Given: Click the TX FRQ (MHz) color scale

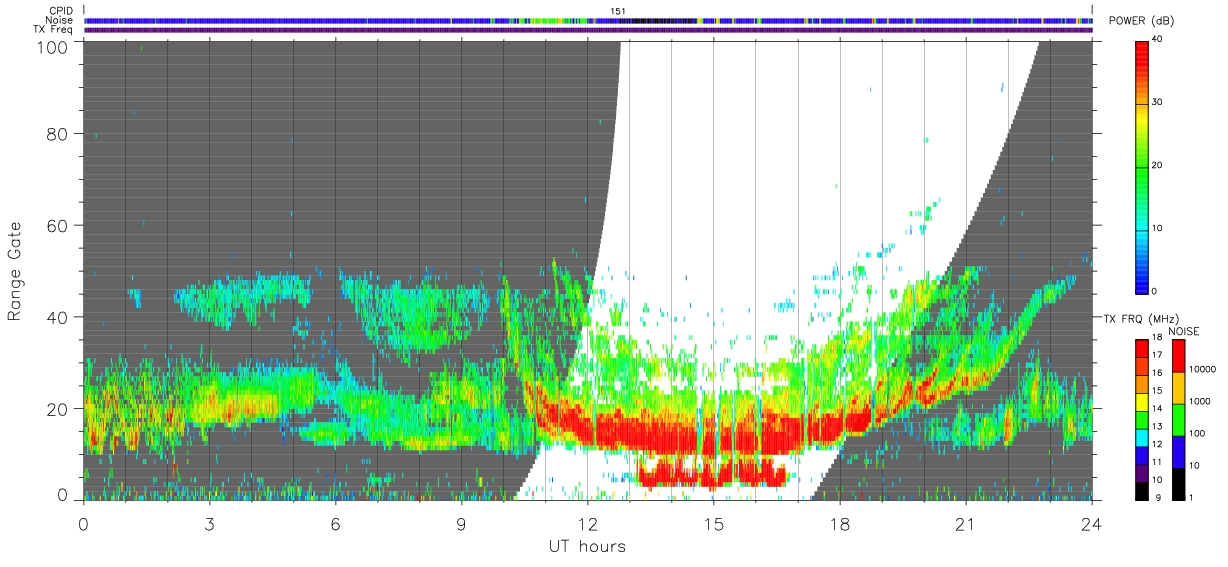Looking at the screenshot, I should [1143, 420].
